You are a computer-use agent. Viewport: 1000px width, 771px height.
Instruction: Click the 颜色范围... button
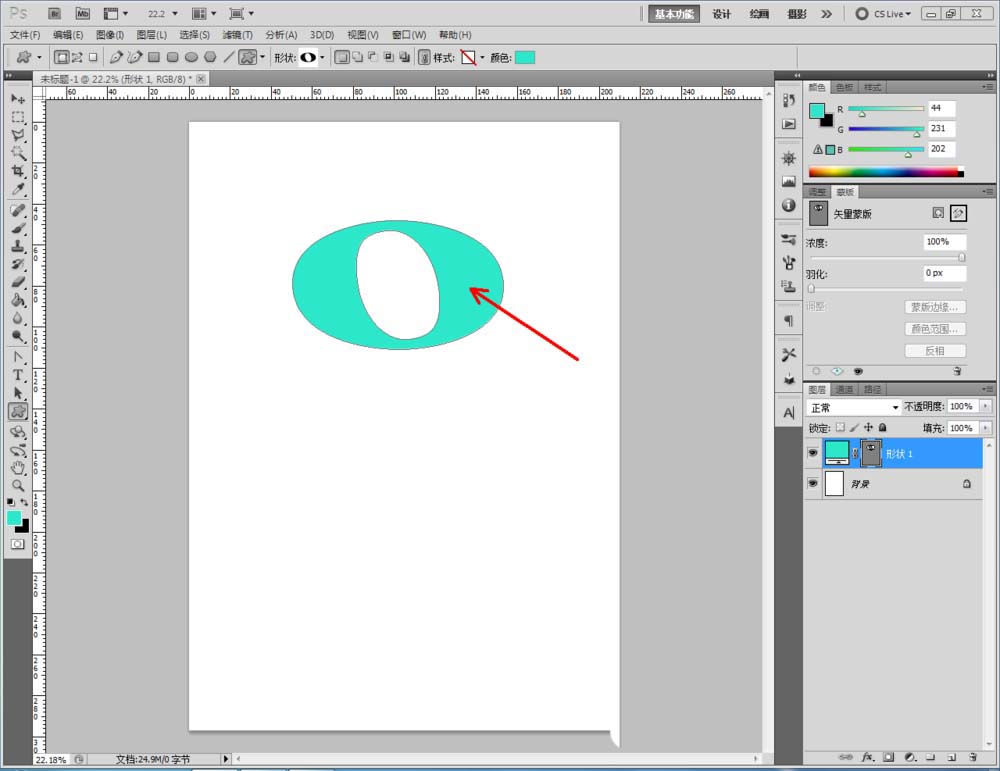934,329
